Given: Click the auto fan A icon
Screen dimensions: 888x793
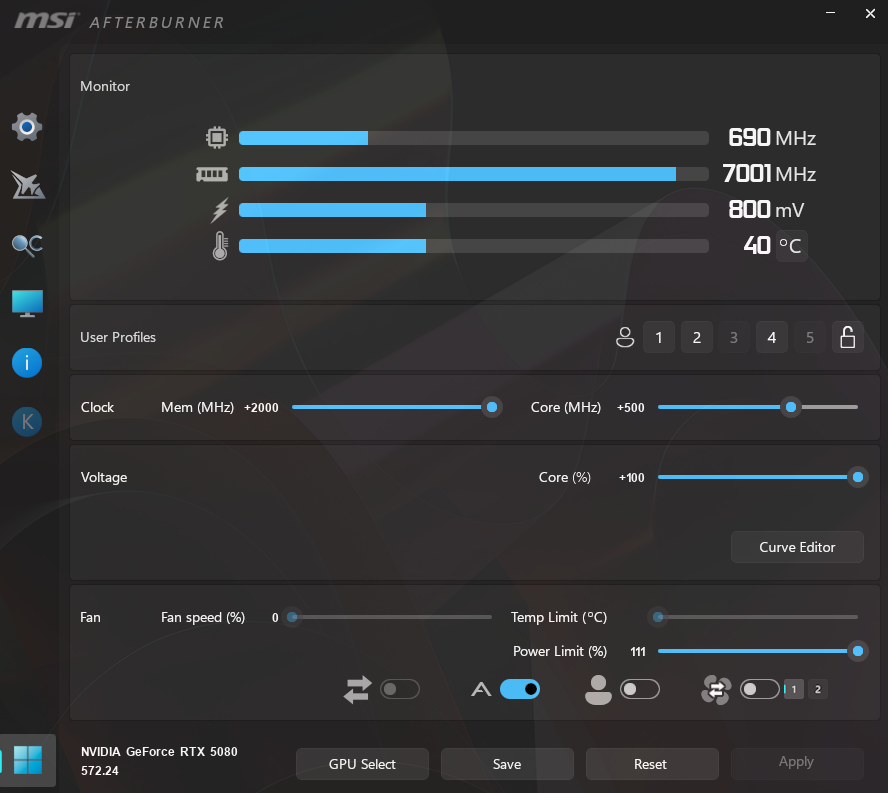Looking at the screenshot, I should [x=481, y=689].
